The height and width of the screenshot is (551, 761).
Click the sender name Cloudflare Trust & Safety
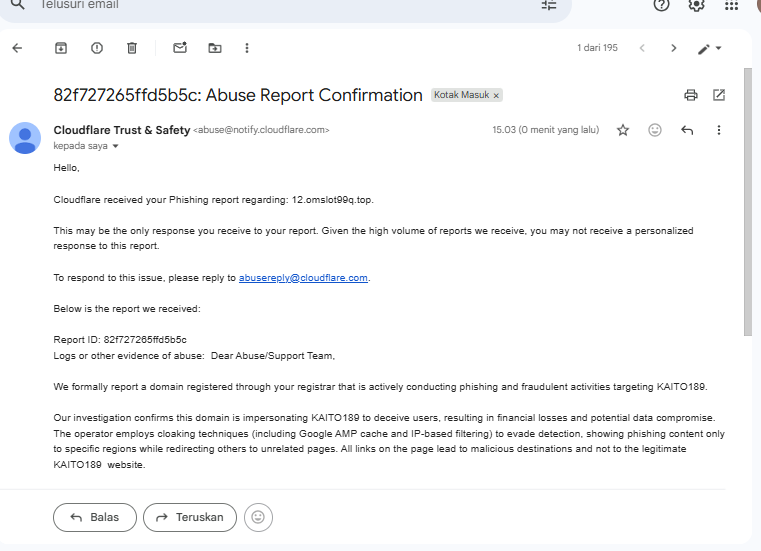(x=122, y=130)
